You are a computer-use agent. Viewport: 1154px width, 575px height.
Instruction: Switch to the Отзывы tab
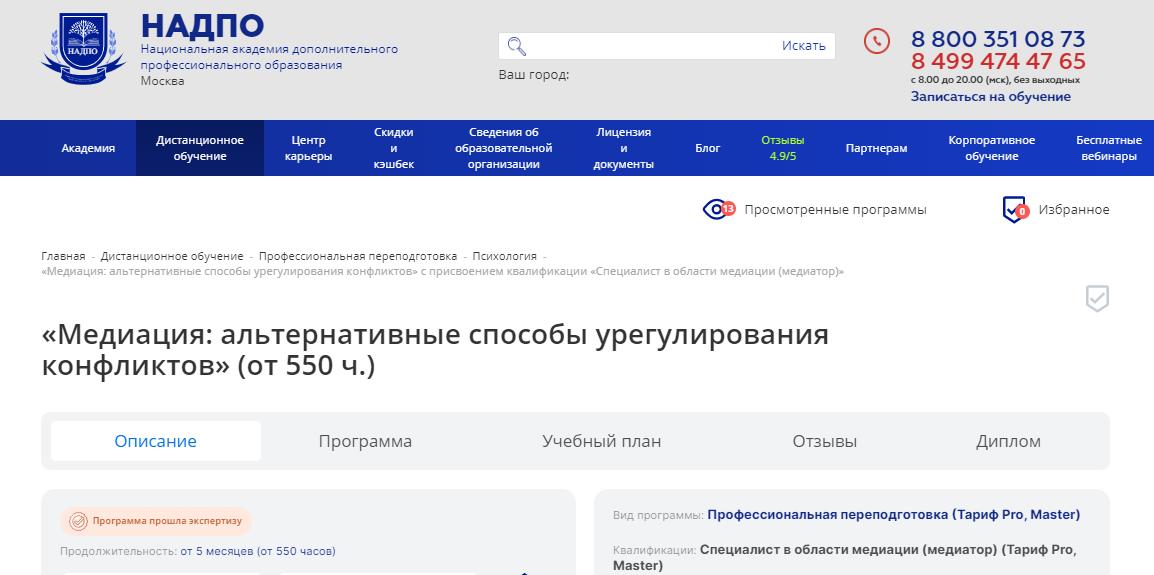pyautogui.click(x=825, y=441)
